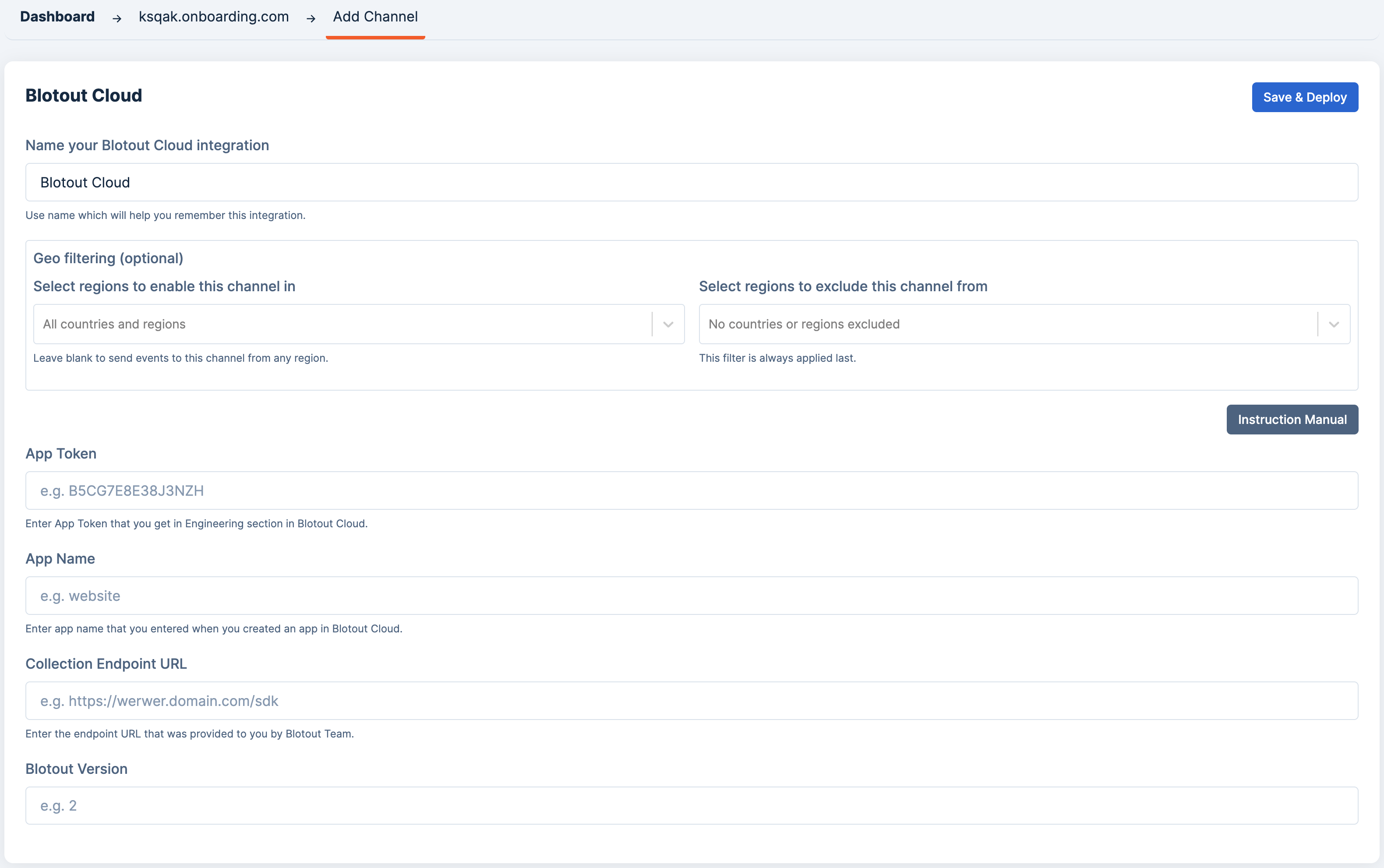Click the App Name input field
The height and width of the screenshot is (868, 1384).
[691, 596]
